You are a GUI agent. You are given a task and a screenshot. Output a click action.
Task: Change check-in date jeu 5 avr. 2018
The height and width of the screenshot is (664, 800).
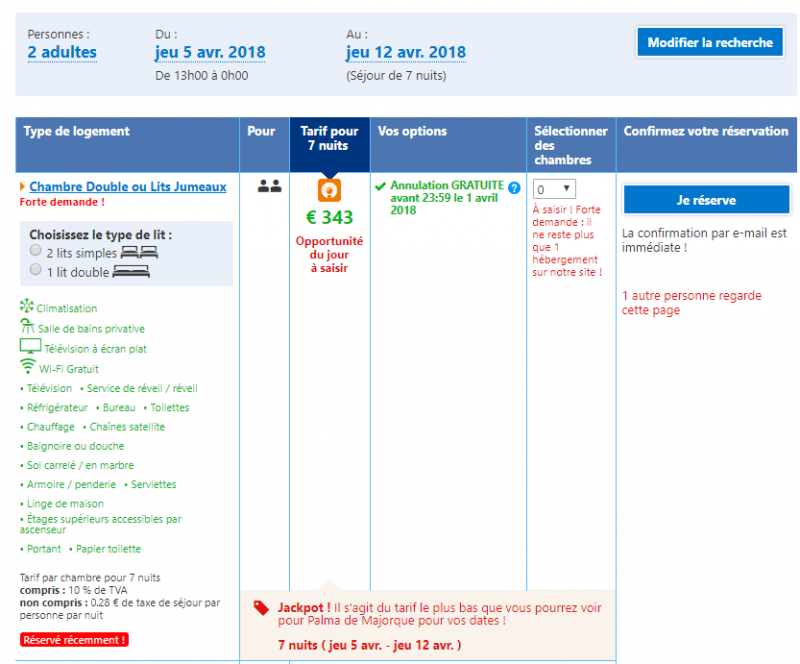pyautogui.click(x=210, y=53)
